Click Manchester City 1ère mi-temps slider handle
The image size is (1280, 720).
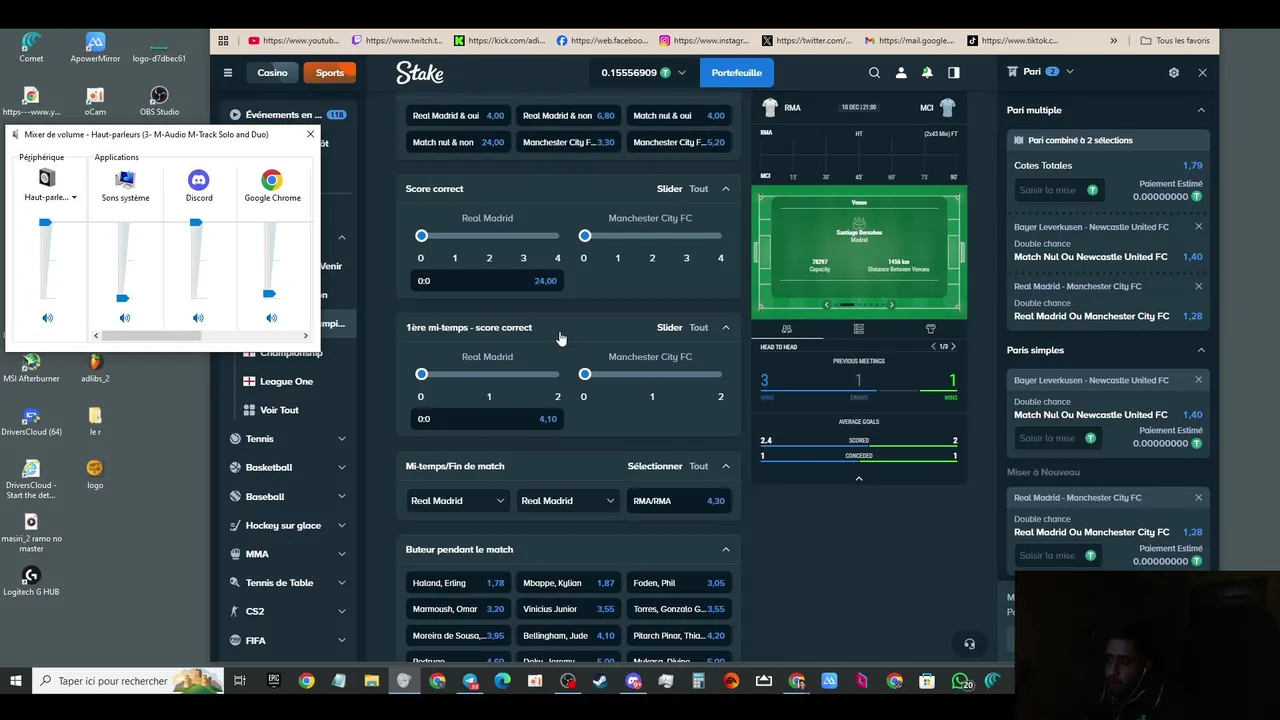tap(585, 374)
